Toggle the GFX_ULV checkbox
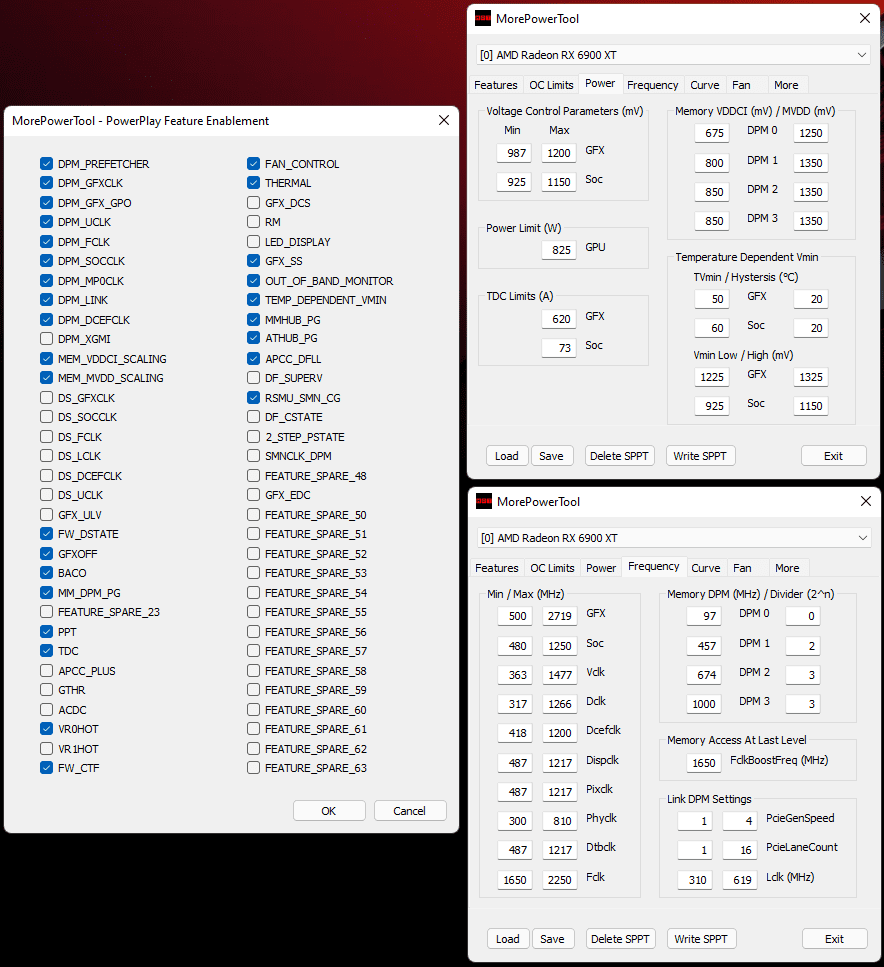The height and width of the screenshot is (967, 884). (x=46, y=514)
